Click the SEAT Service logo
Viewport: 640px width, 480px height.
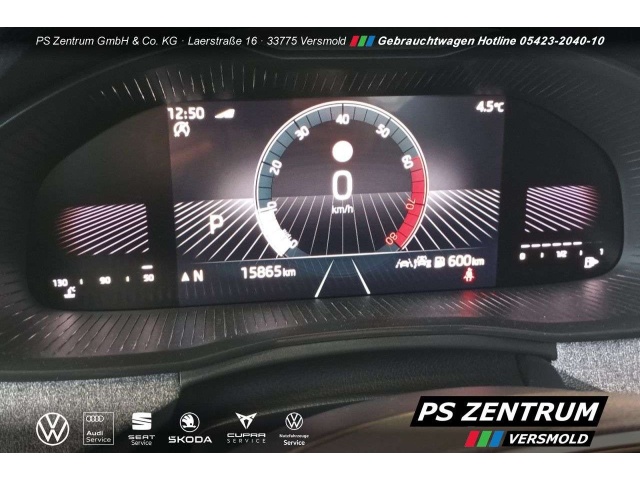click(141, 428)
